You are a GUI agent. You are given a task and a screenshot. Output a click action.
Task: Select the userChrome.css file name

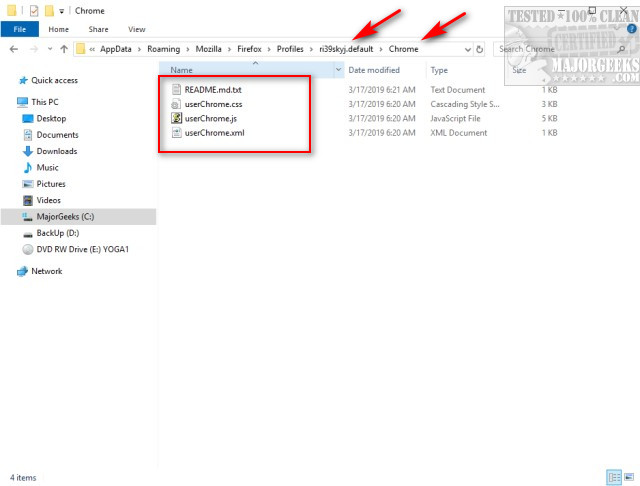click(213, 104)
